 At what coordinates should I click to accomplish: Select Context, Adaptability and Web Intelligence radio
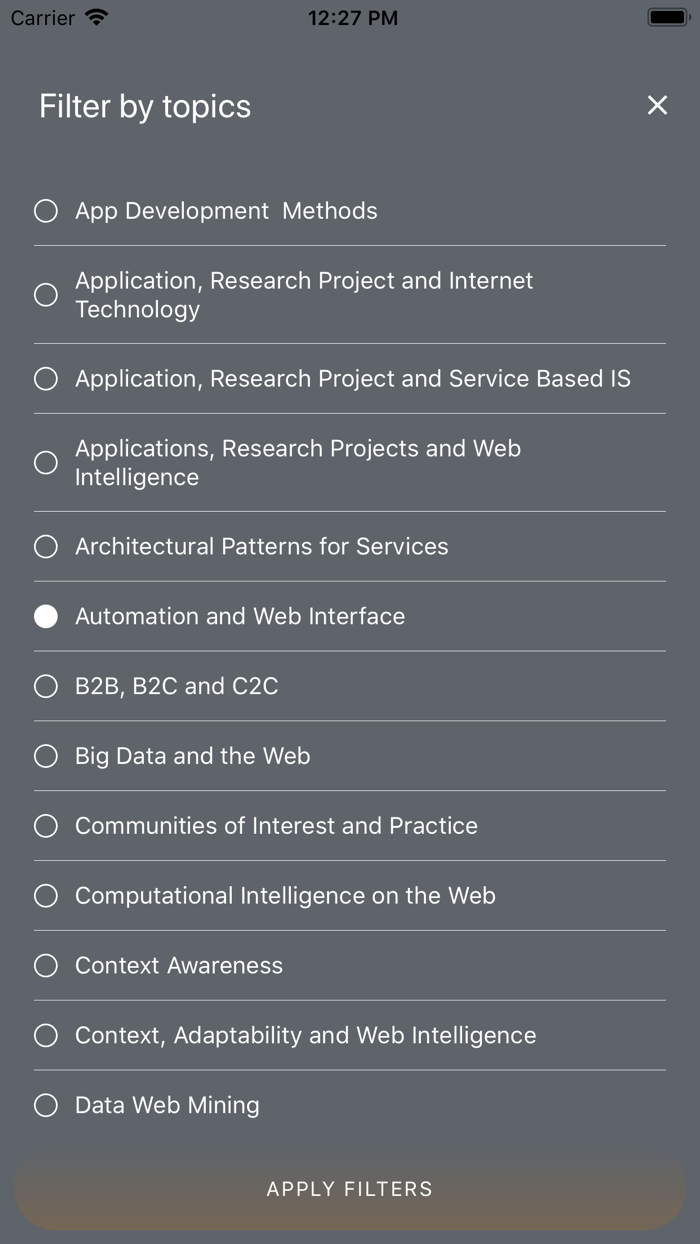[x=46, y=1036]
